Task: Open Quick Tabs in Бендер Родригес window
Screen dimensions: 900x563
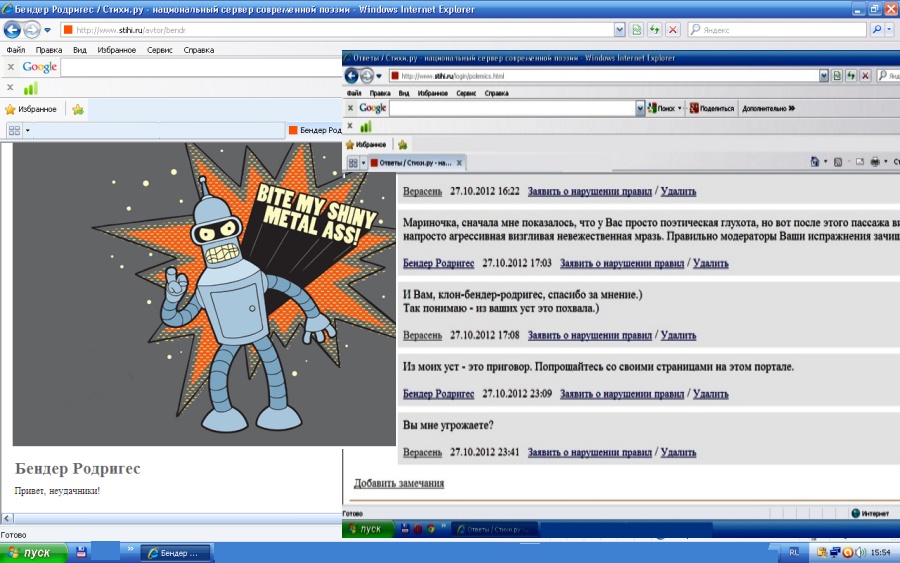Action: 14,131
